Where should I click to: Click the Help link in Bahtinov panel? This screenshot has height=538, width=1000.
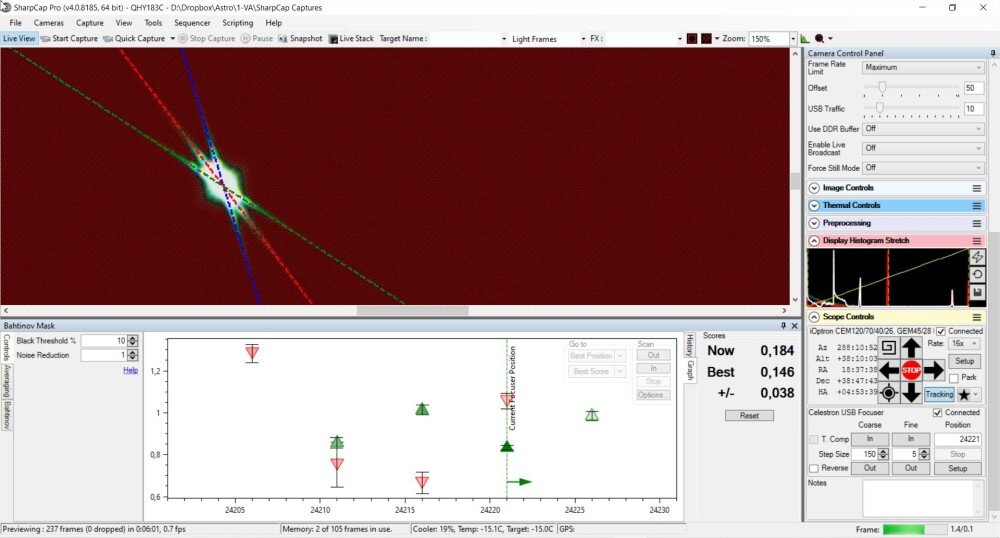(130, 370)
